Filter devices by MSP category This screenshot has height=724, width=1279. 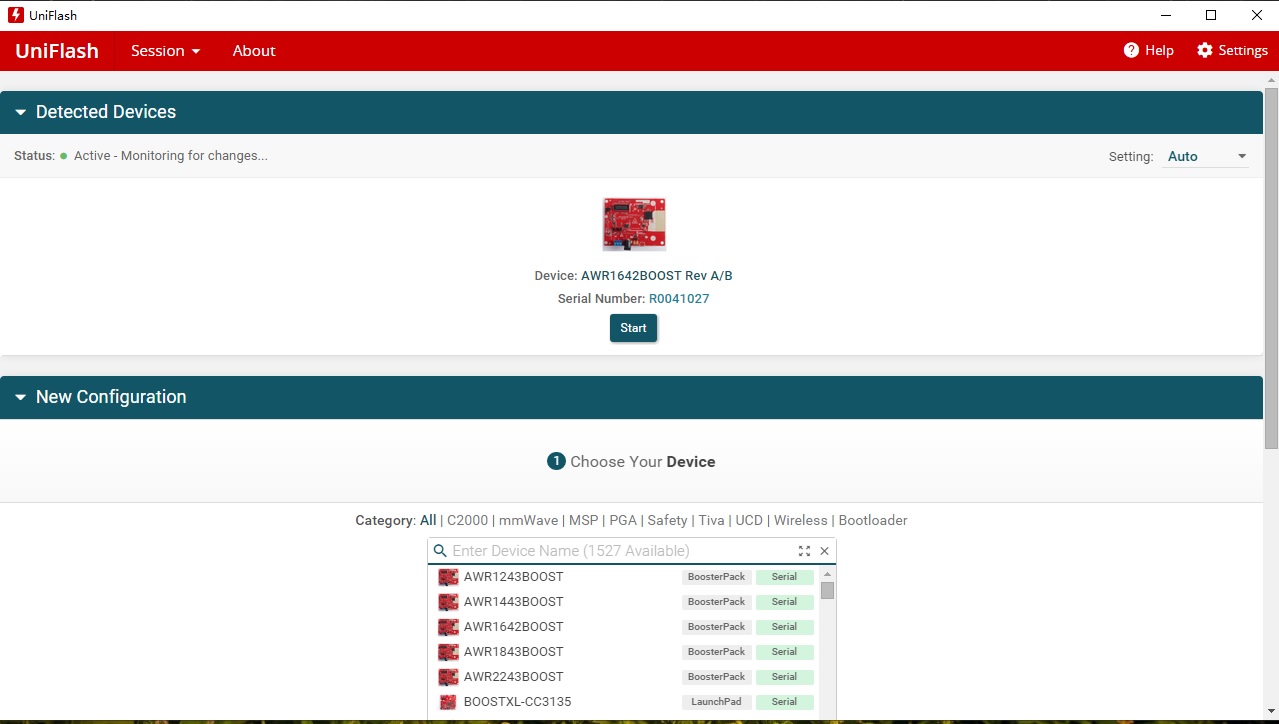[584, 520]
